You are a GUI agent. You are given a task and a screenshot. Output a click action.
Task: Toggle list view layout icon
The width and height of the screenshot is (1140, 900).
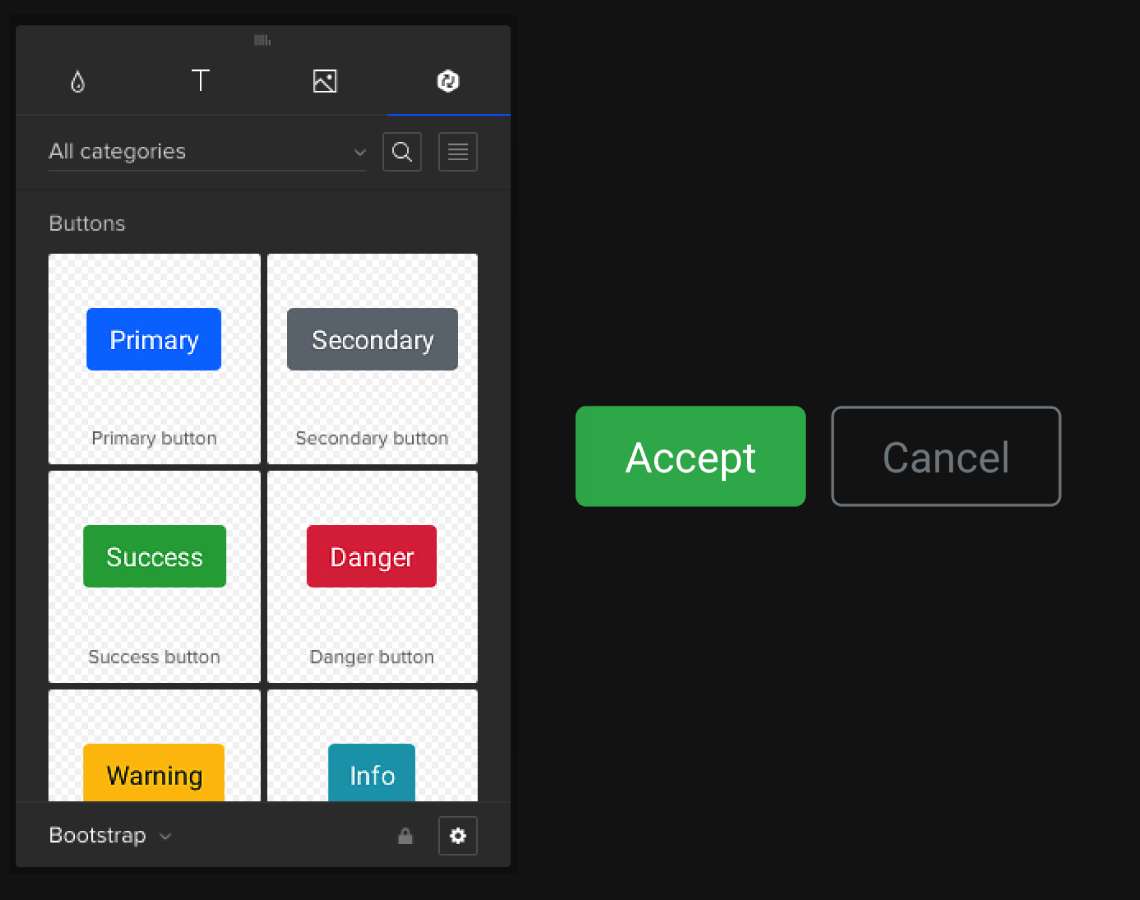[458, 152]
